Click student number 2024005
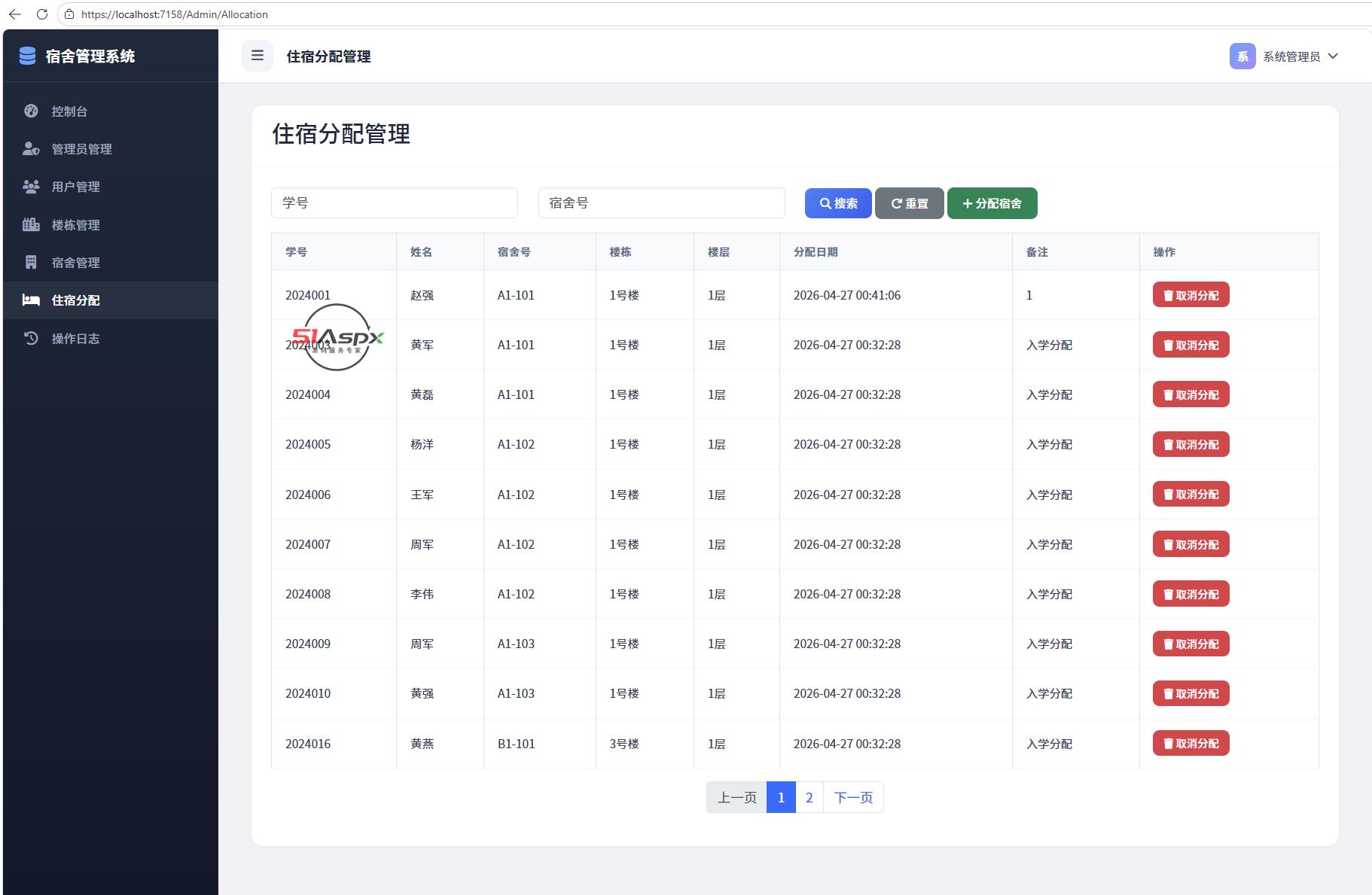1372x895 pixels. (x=308, y=444)
